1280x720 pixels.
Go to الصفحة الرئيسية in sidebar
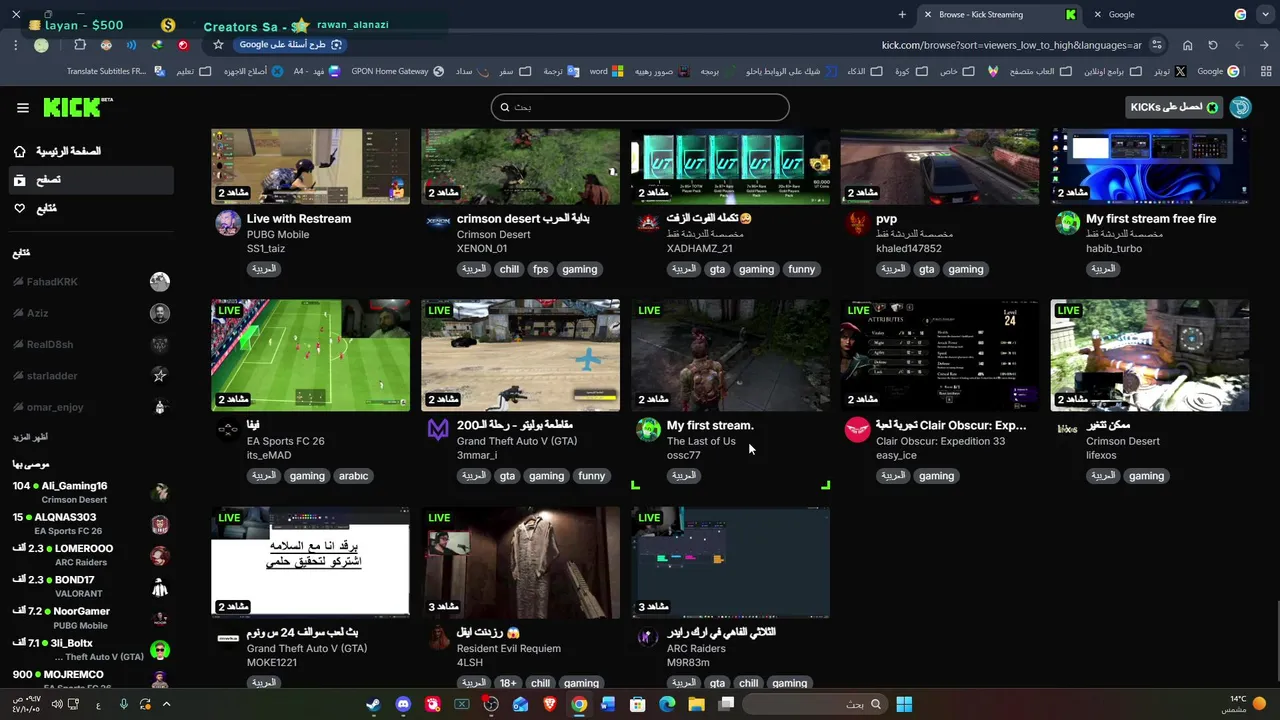[92, 151]
